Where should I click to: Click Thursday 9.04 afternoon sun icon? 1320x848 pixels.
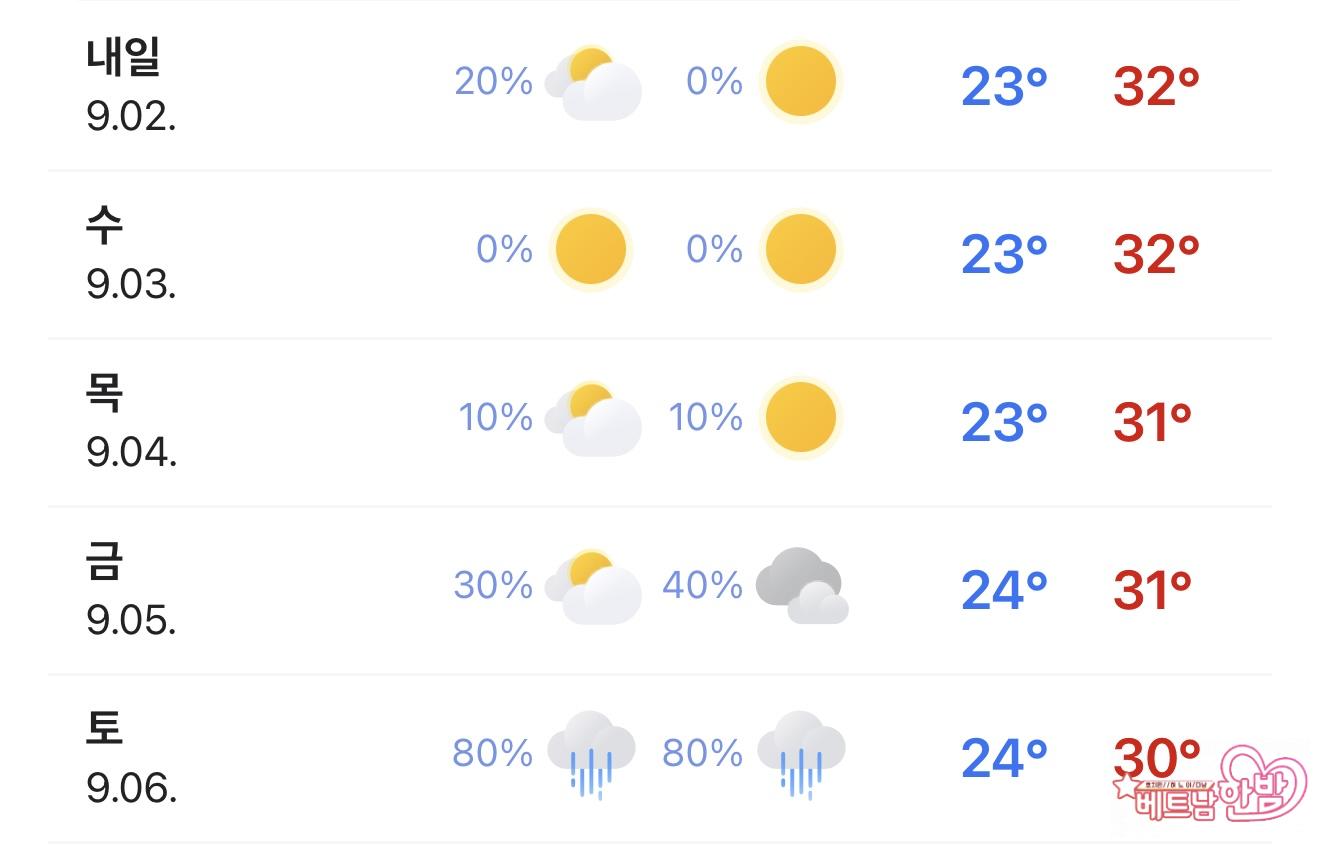[x=800, y=418]
